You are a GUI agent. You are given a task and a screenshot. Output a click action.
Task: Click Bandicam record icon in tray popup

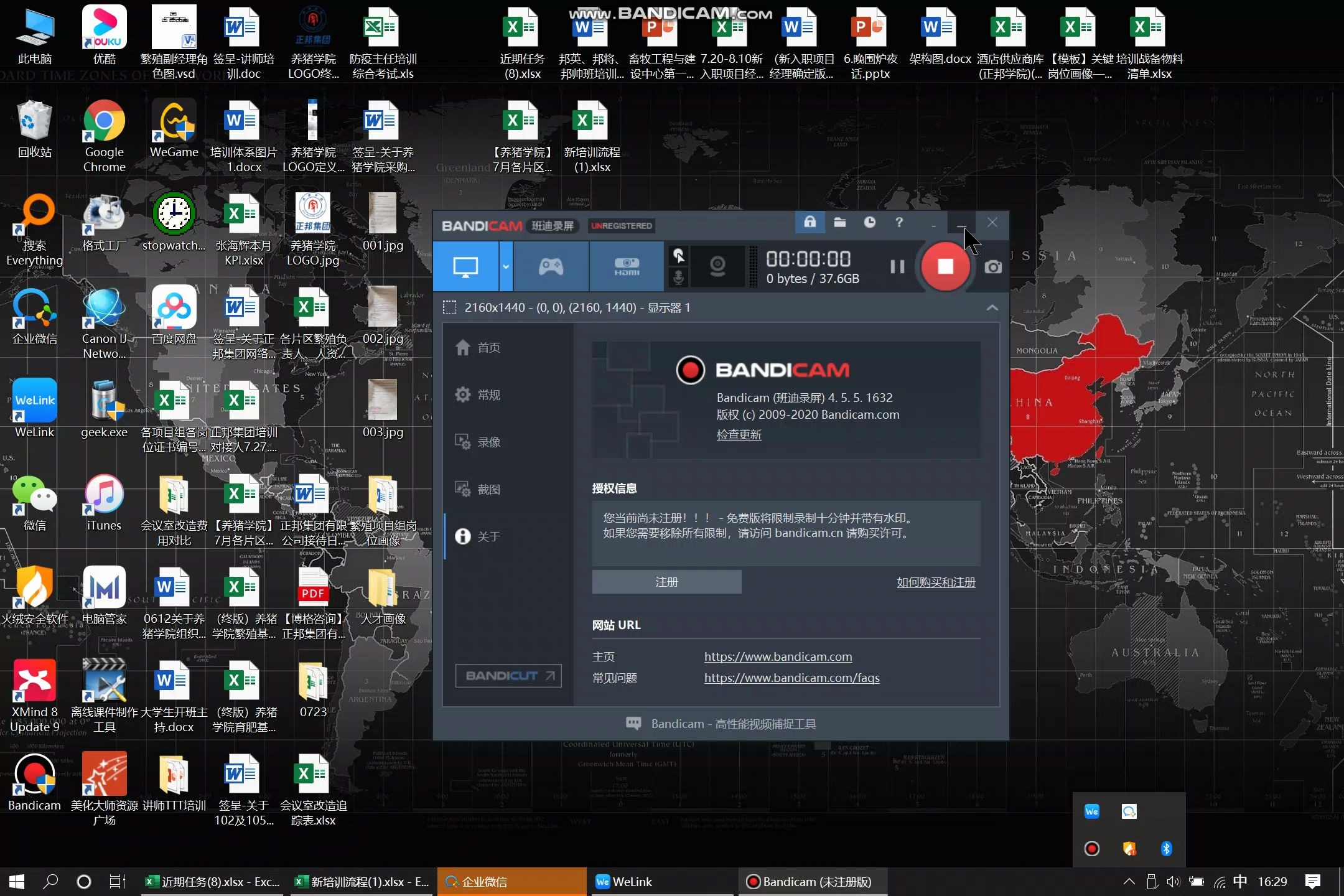[1092, 849]
